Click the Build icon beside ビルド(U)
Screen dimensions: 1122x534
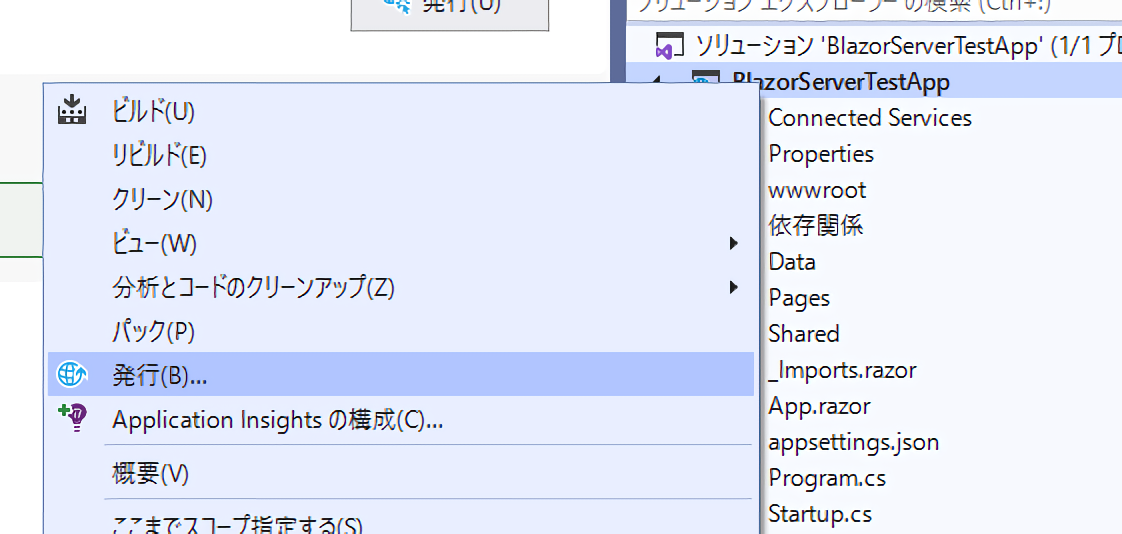tap(72, 111)
